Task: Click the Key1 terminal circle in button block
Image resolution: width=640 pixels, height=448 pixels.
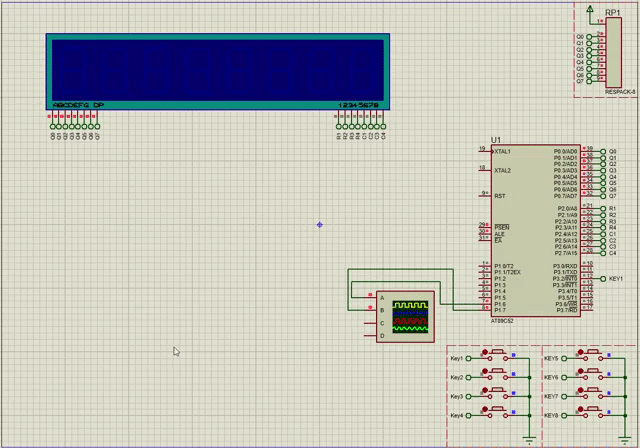Action: 469,359
